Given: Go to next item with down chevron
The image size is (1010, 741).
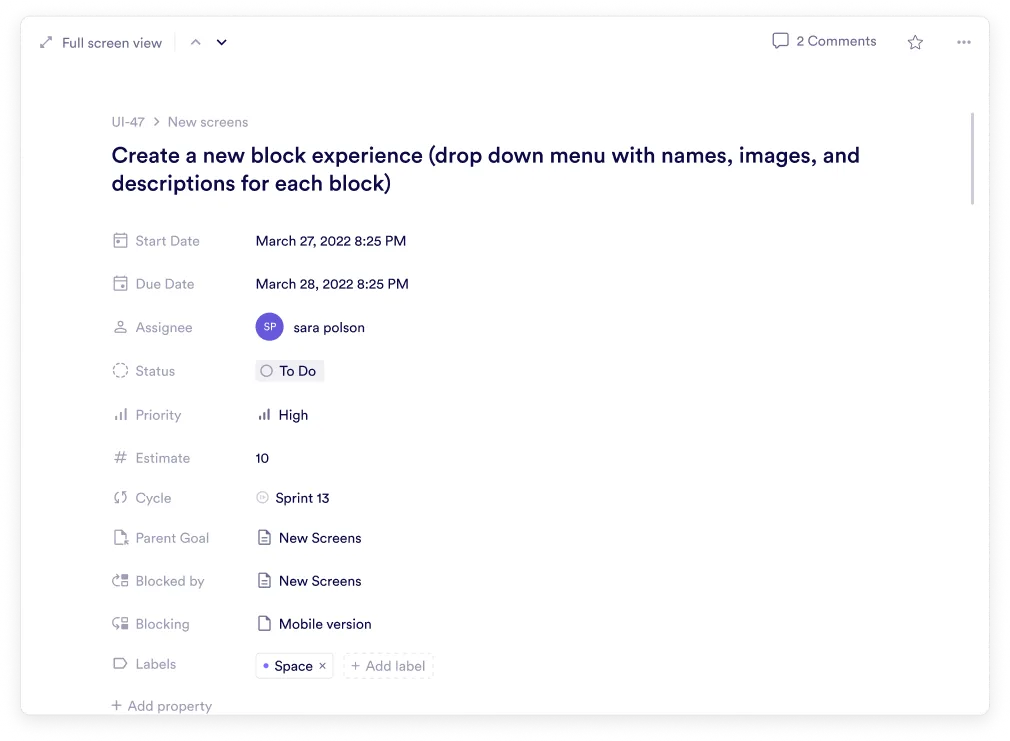Looking at the screenshot, I should (x=222, y=42).
